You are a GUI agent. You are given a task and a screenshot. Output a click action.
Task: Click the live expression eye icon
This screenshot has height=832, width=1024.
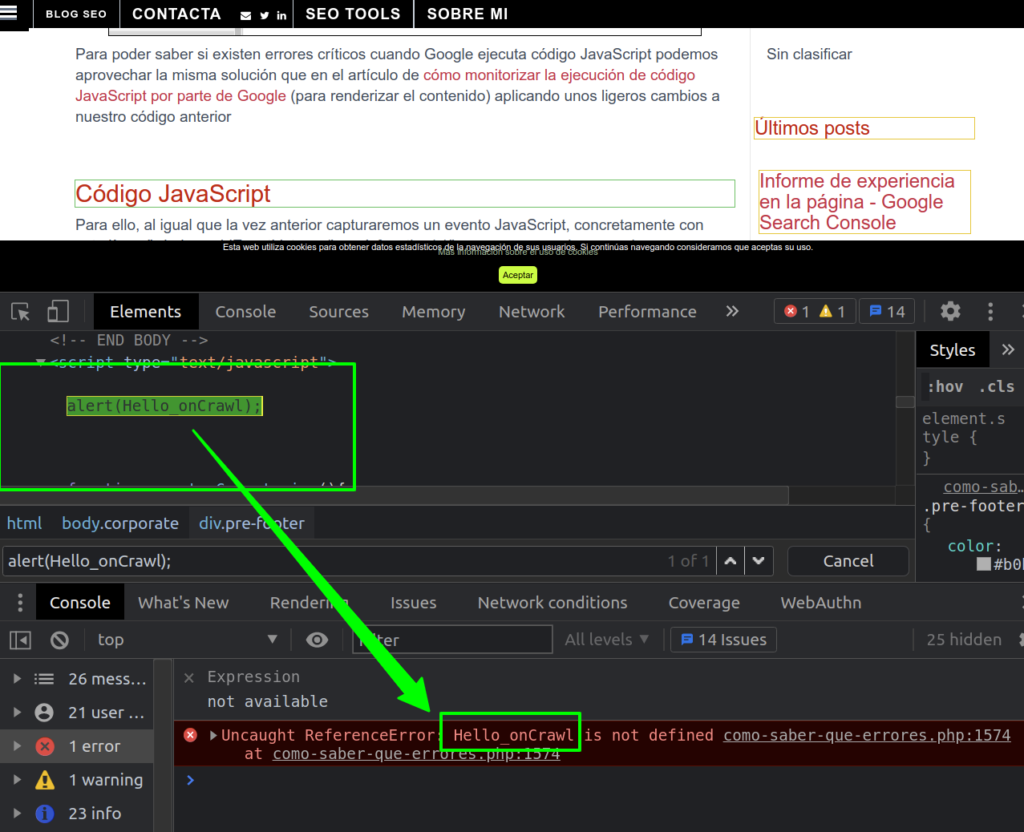[x=317, y=640]
